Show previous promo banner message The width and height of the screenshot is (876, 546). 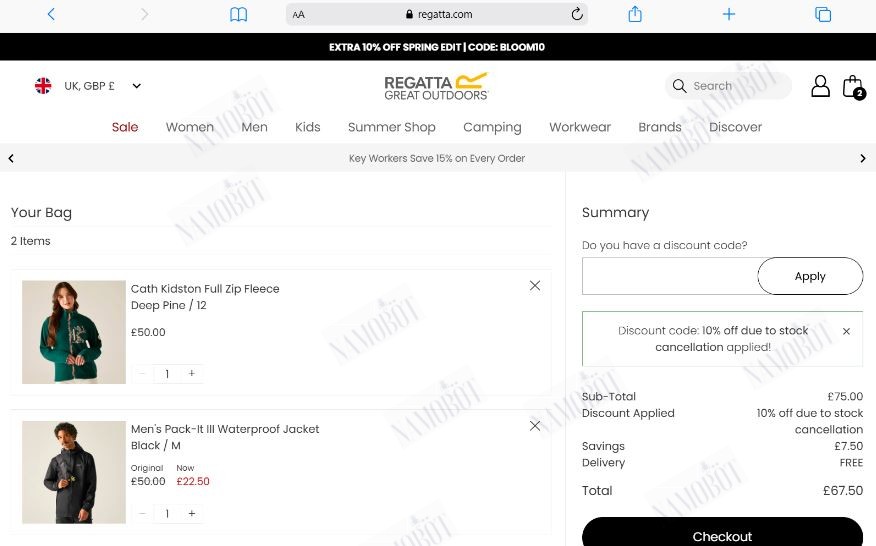click(11, 158)
